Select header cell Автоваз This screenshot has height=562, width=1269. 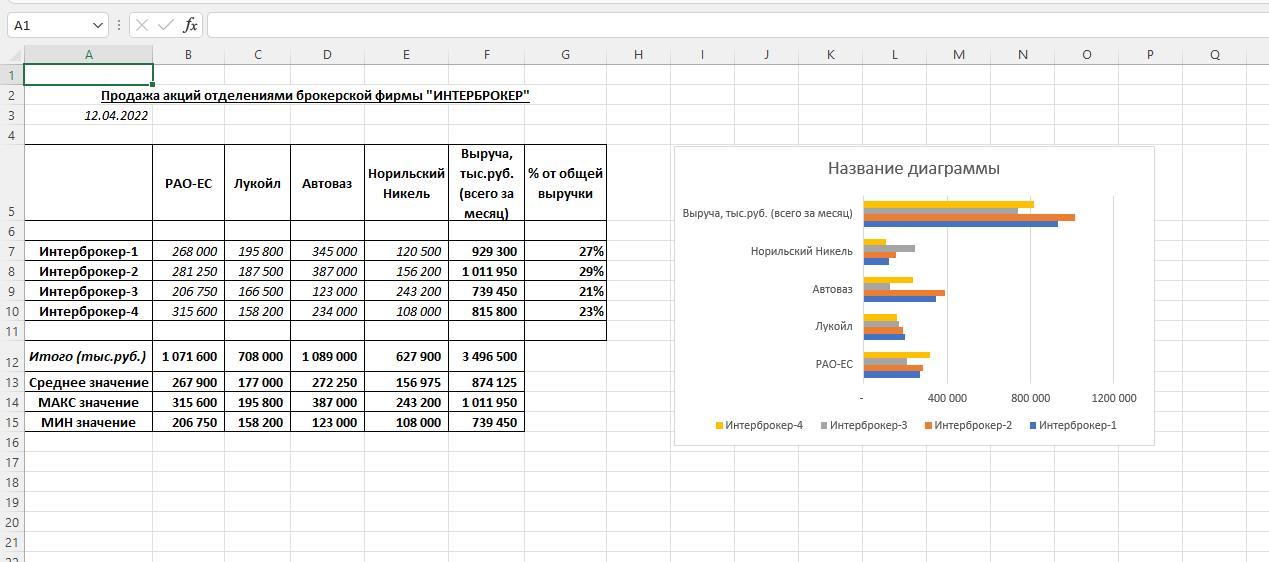[327, 183]
